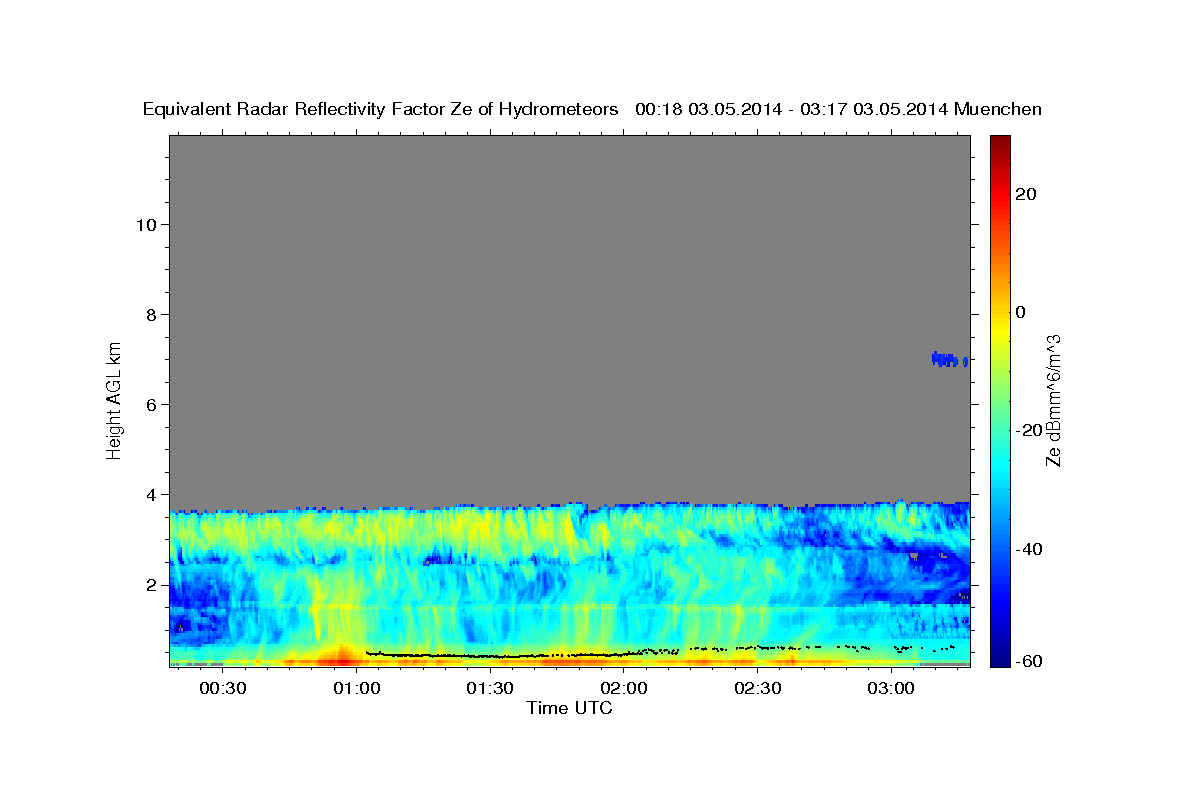Click the '02:00' time tick label
Screen dimensions: 1200x800
tap(624, 689)
